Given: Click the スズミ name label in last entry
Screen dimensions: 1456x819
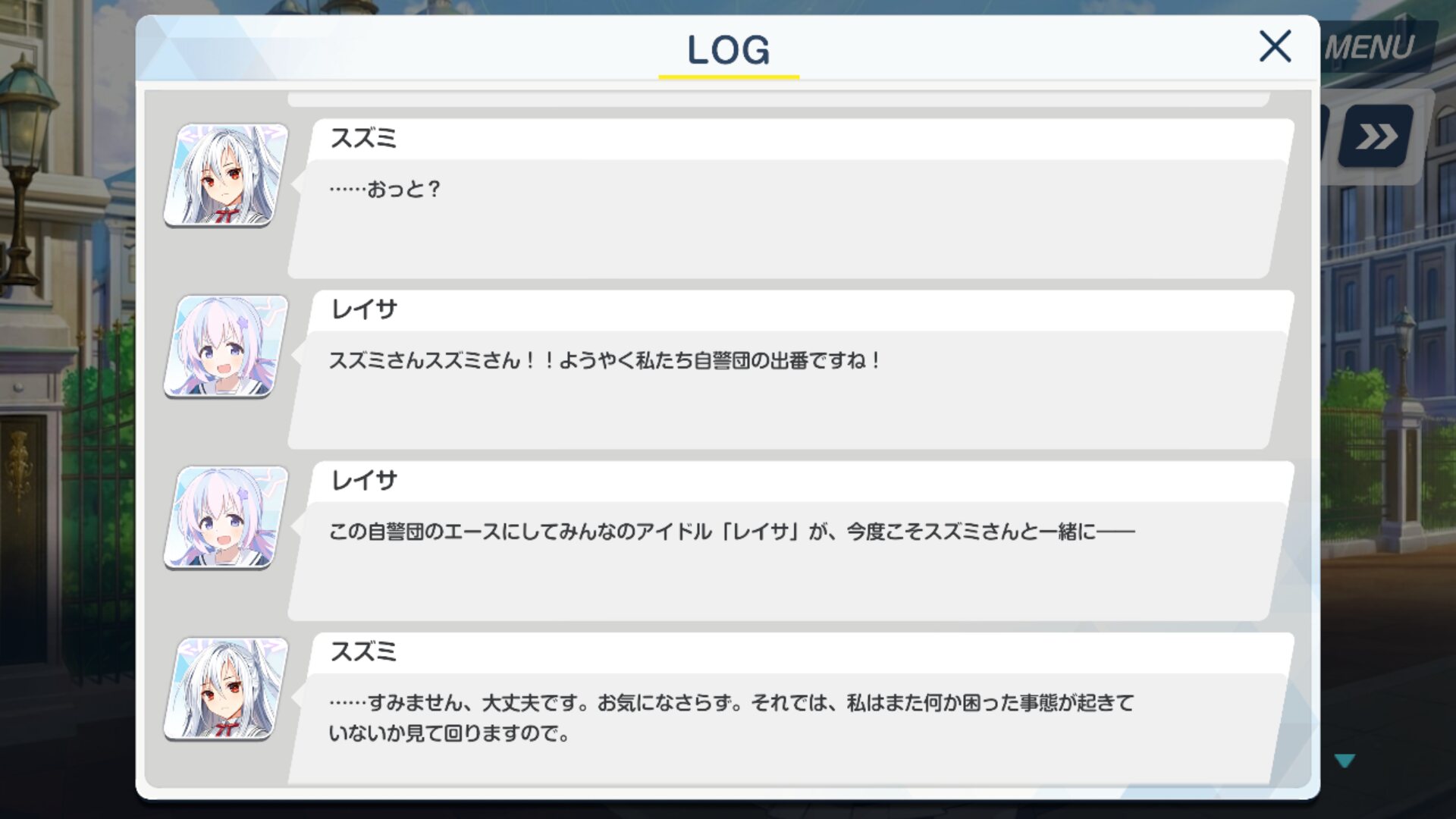Looking at the screenshot, I should click(x=363, y=652).
